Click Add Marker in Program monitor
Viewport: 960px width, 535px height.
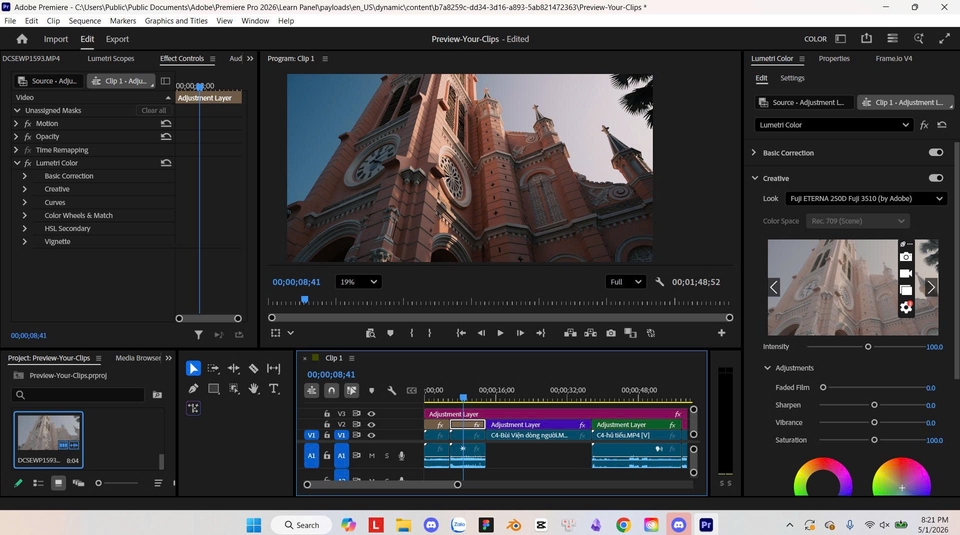coord(390,333)
